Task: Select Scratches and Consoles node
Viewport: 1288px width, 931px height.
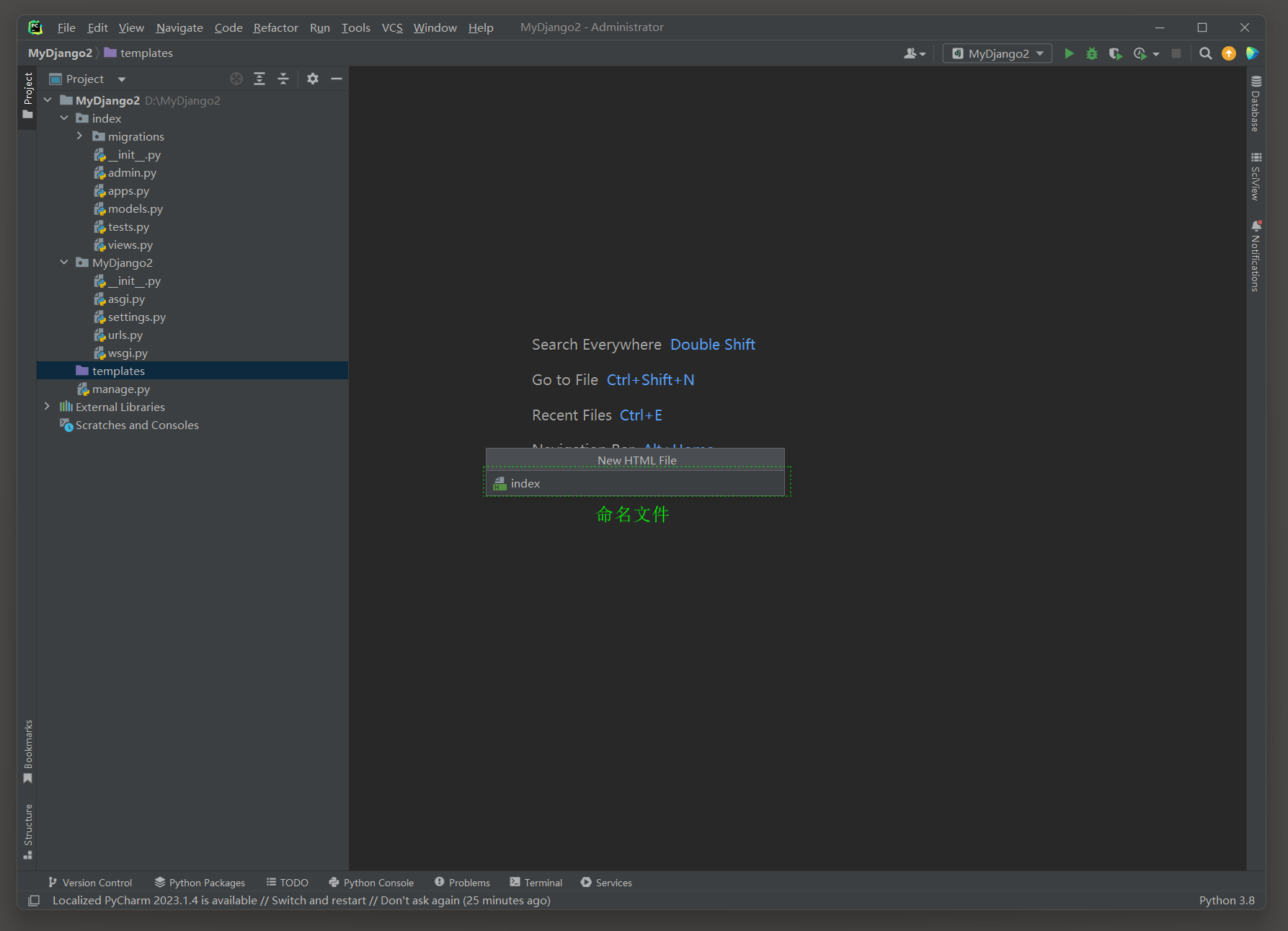Action: coord(130,425)
